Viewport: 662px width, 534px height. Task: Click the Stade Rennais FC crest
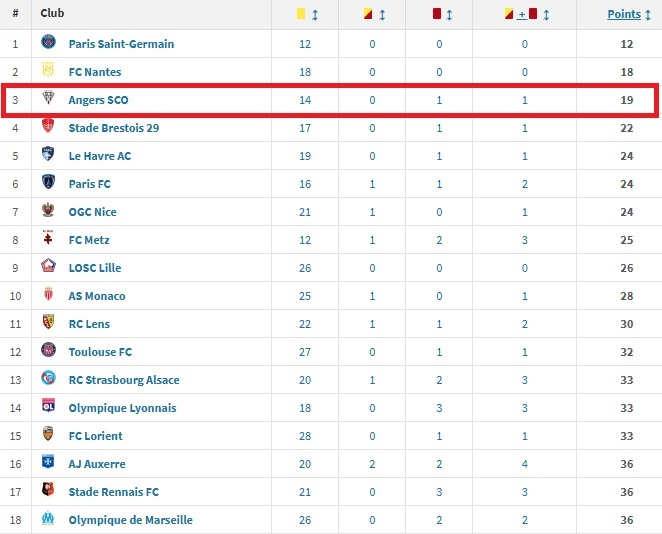pyautogui.click(x=48, y=491)
